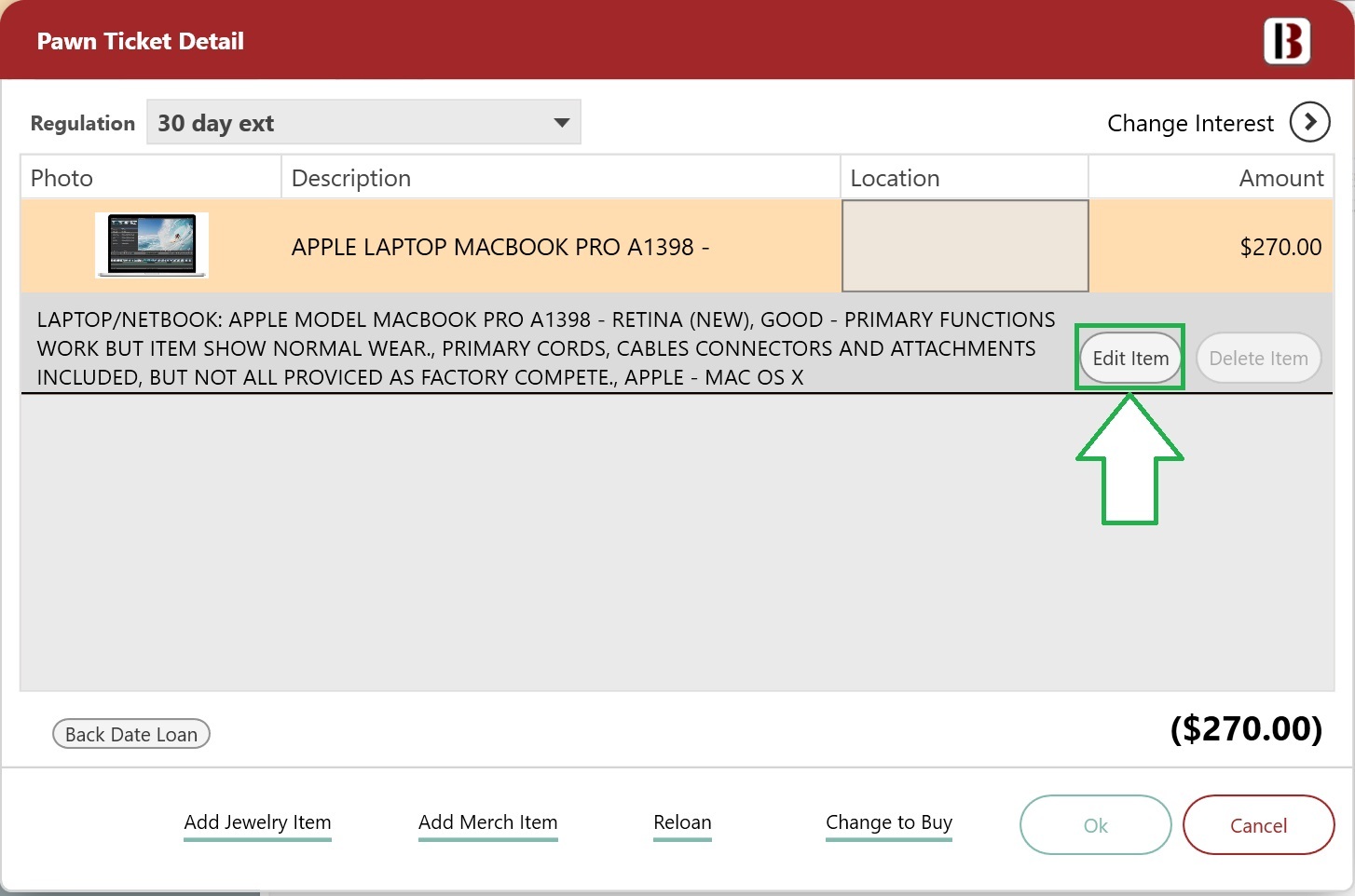This screenshot has width=1355, height=896.
Task: Click the LAPTOP/NETBOOK detailed description text
Action: coord(546,348)
